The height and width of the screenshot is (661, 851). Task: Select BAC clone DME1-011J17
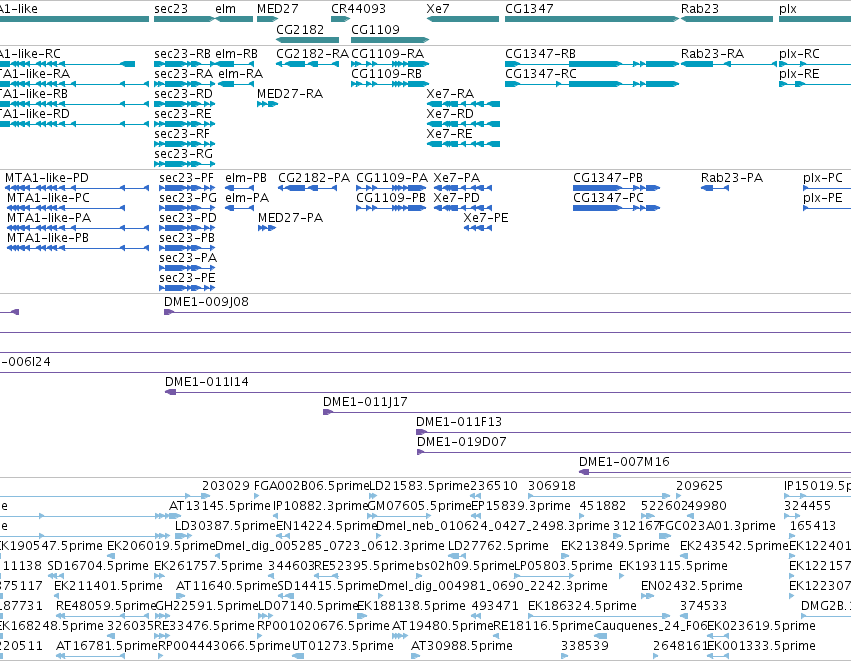(x=365, y=402)
